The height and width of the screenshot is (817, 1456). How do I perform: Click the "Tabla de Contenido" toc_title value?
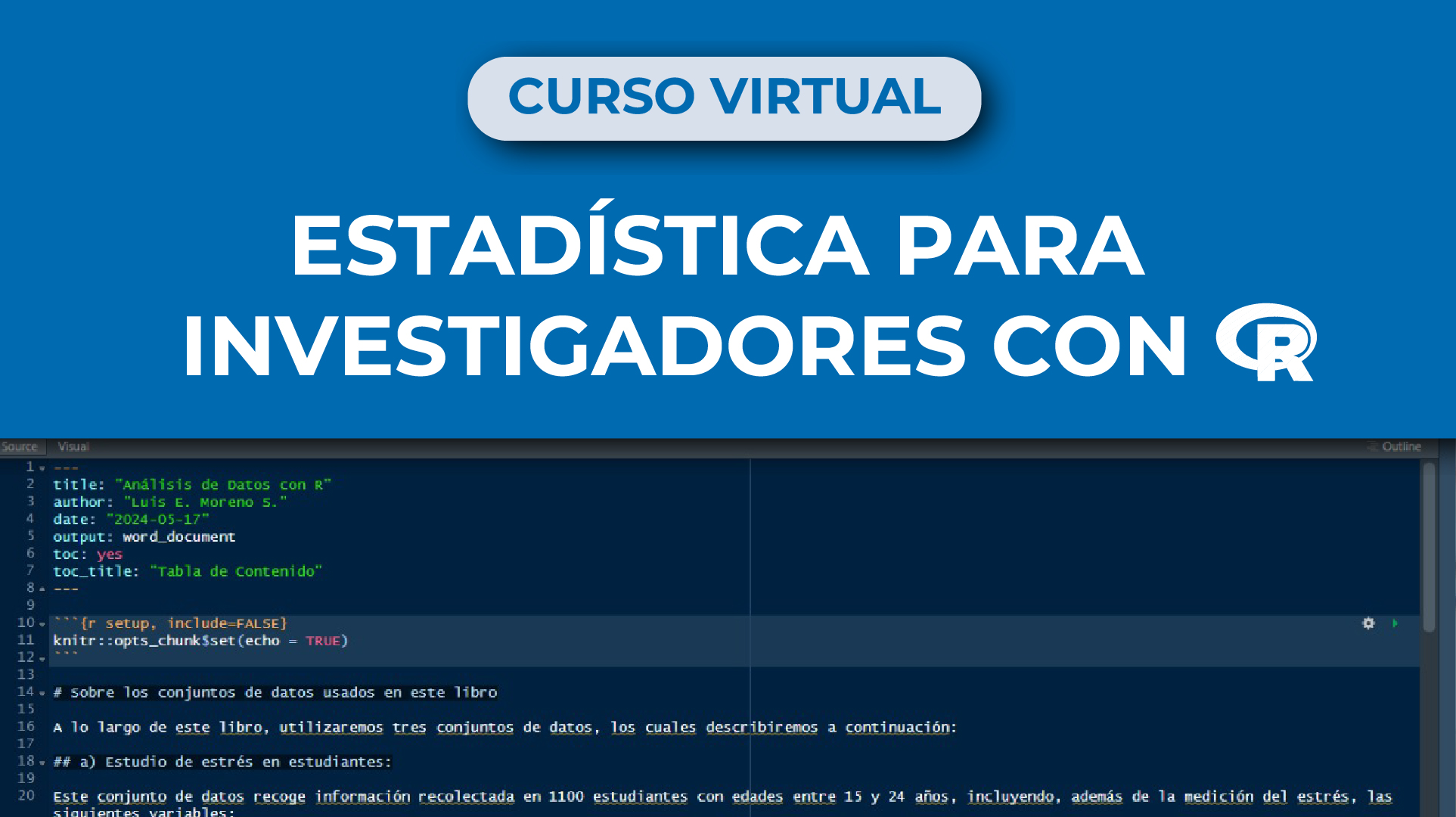[236, 572]
